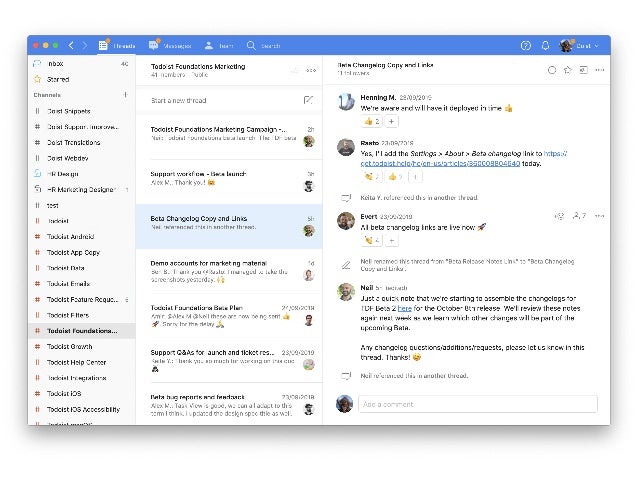Viewport: 638px width, 479px height.
Task: Open Starred in sidebar
Action: pyautogui.click(x=81, y=79)
